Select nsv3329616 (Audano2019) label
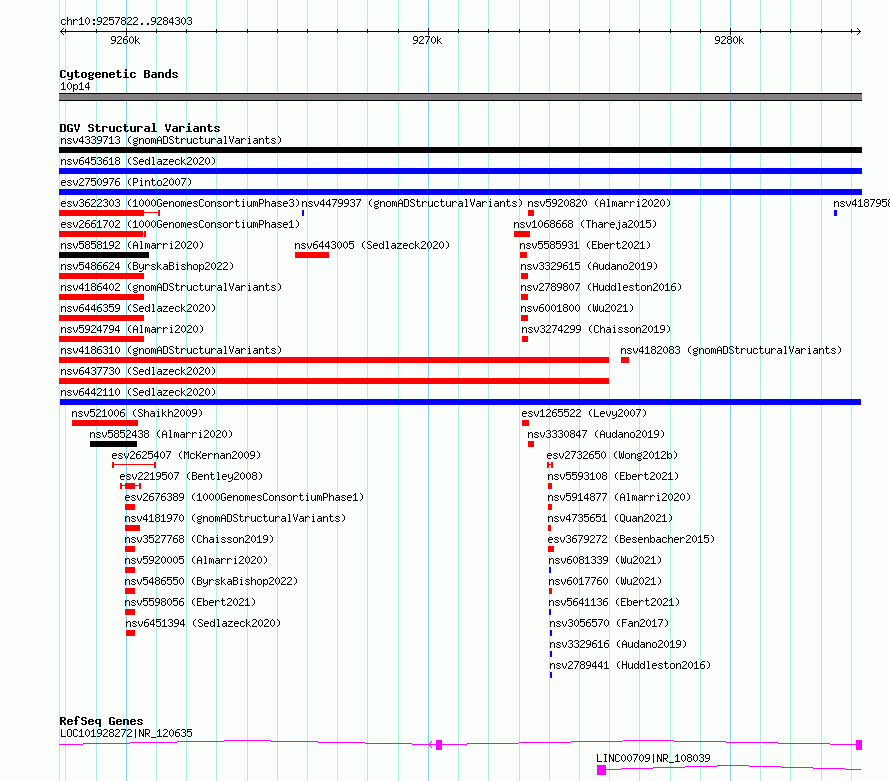890x781 pixels. coord(618,644)
